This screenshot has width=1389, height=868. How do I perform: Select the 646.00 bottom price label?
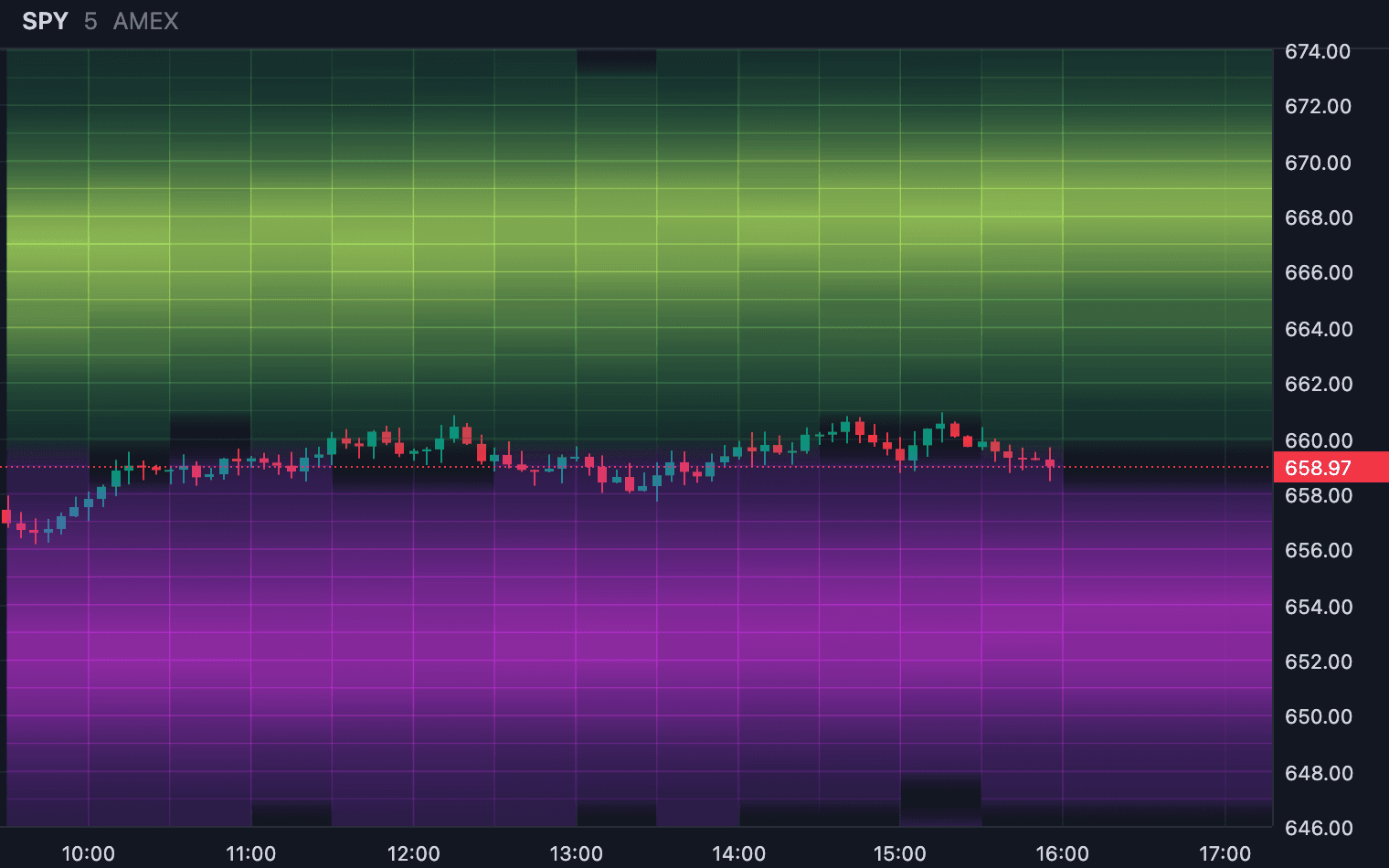click(x=1318, y=828)
